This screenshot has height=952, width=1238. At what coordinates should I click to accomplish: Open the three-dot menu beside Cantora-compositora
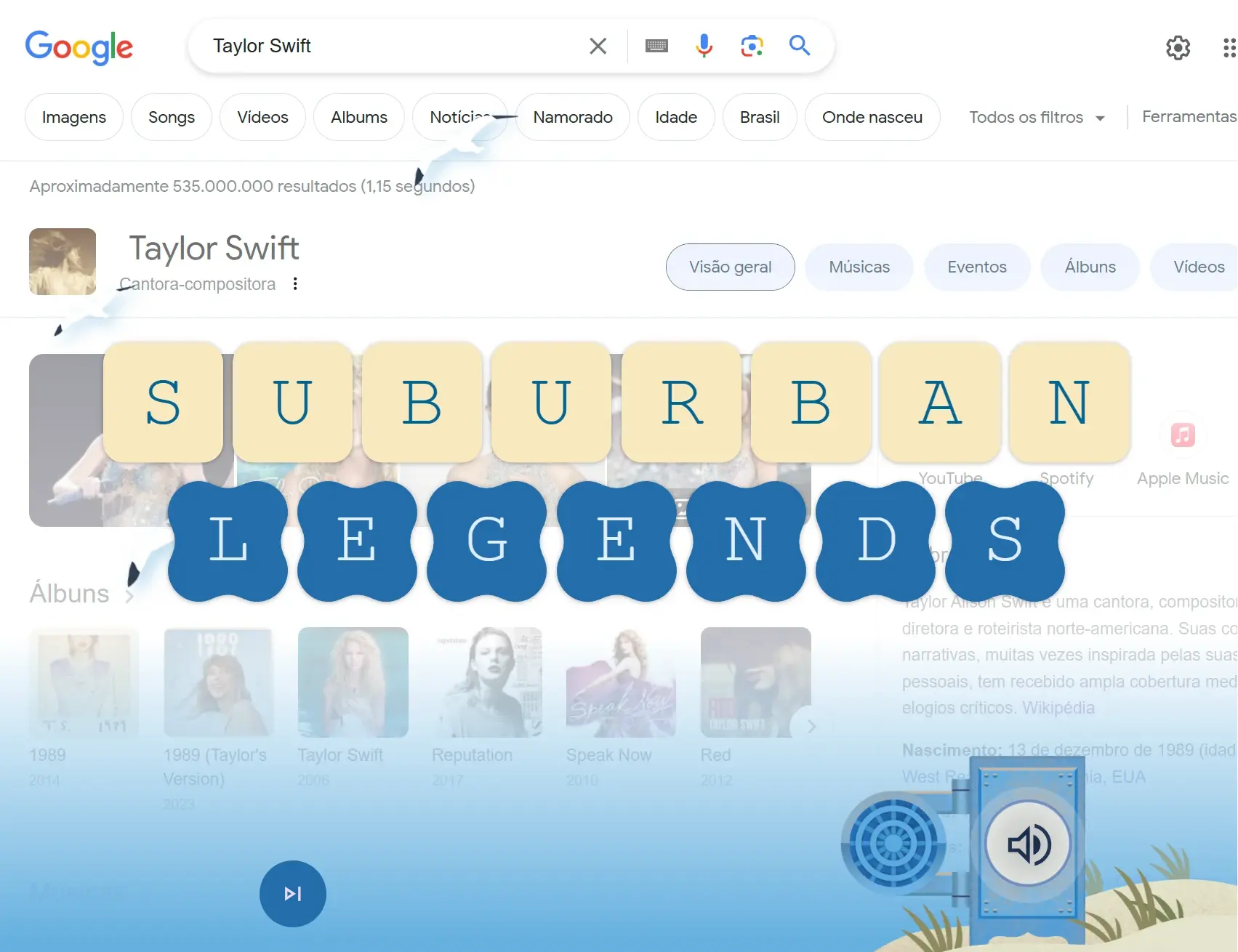295,283
